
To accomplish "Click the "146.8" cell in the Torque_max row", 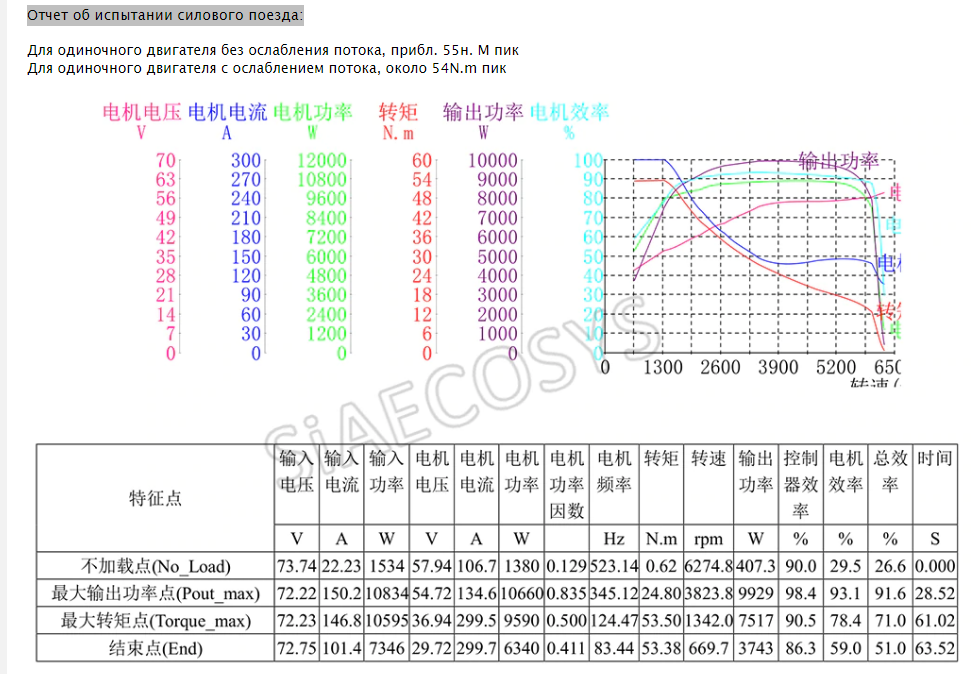I will 341,621.
